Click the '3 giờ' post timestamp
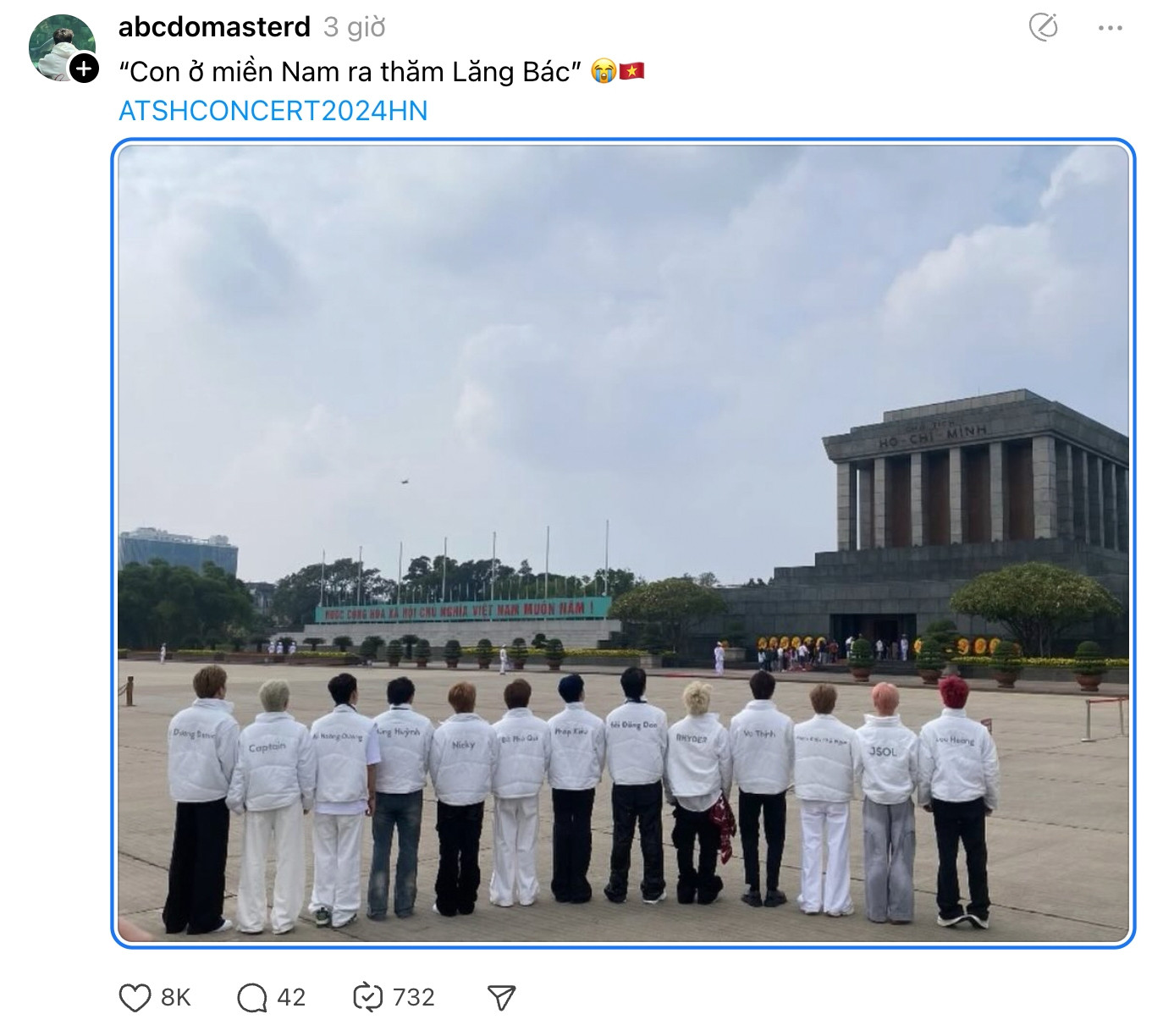1163x1036 pixels. pyautogui.click(x=354, y=27)
